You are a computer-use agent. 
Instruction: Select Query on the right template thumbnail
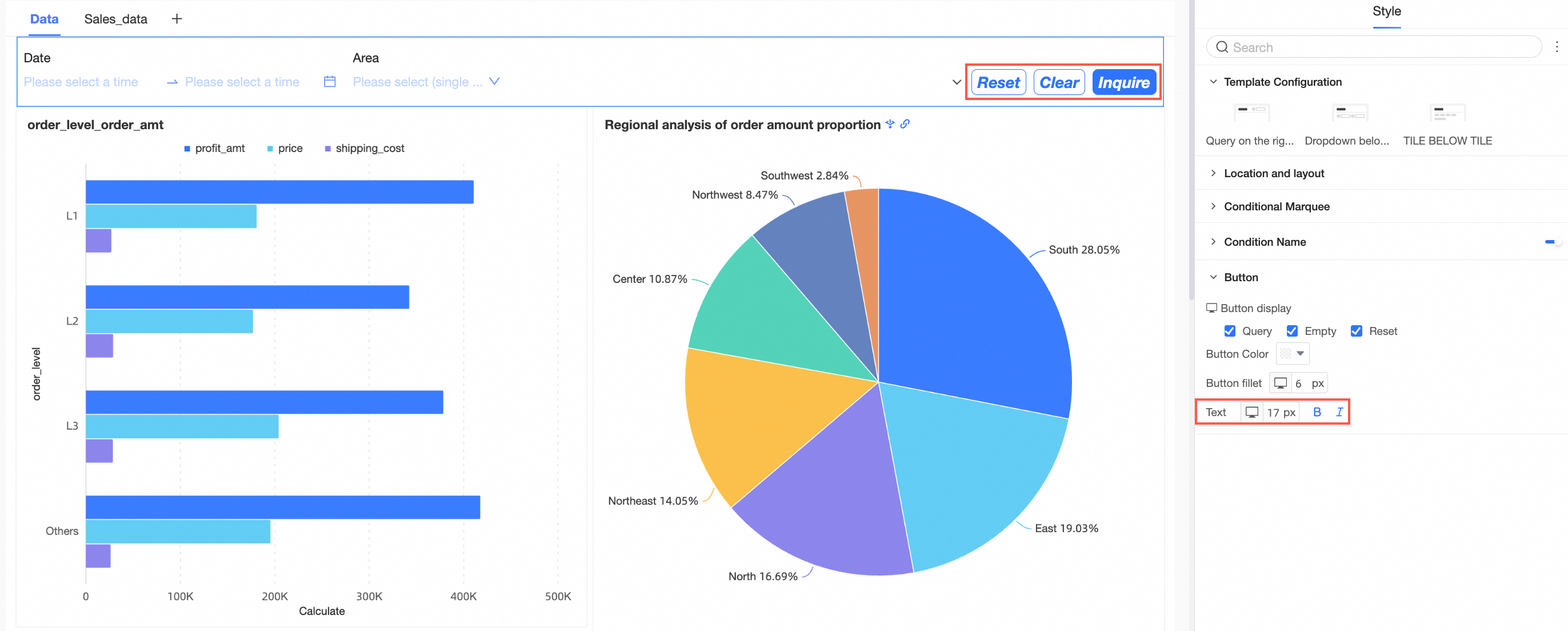coord(1251,113)
